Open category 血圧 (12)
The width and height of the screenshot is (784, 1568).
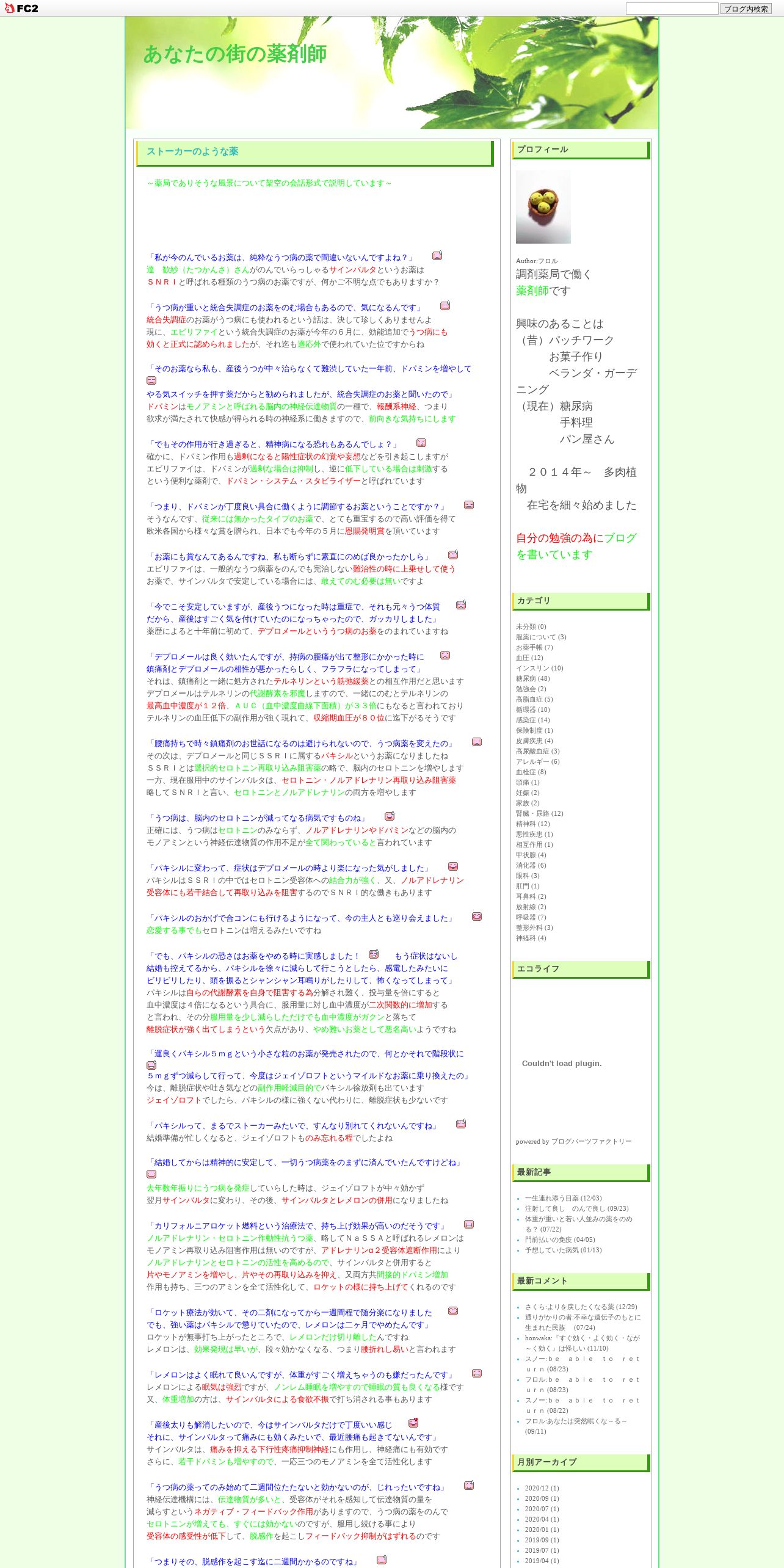coord(529,658)
